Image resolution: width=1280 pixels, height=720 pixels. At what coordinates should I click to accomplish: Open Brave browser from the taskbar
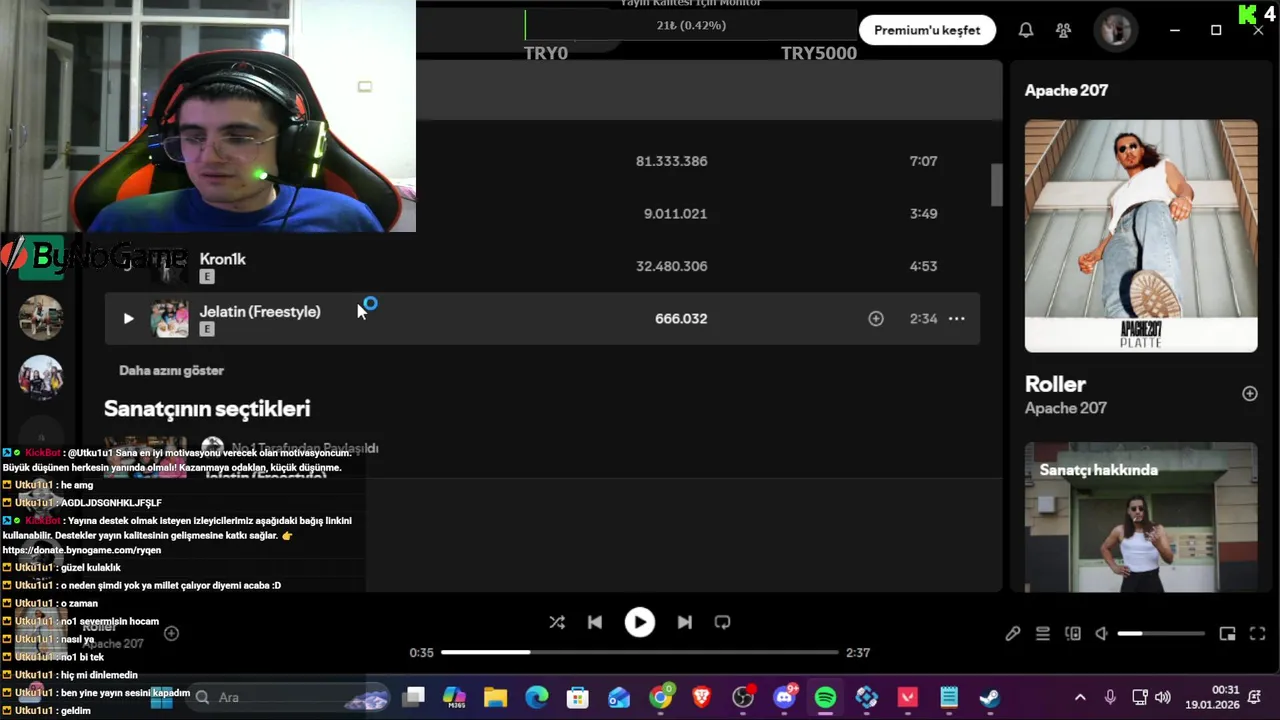pos(702,697)
